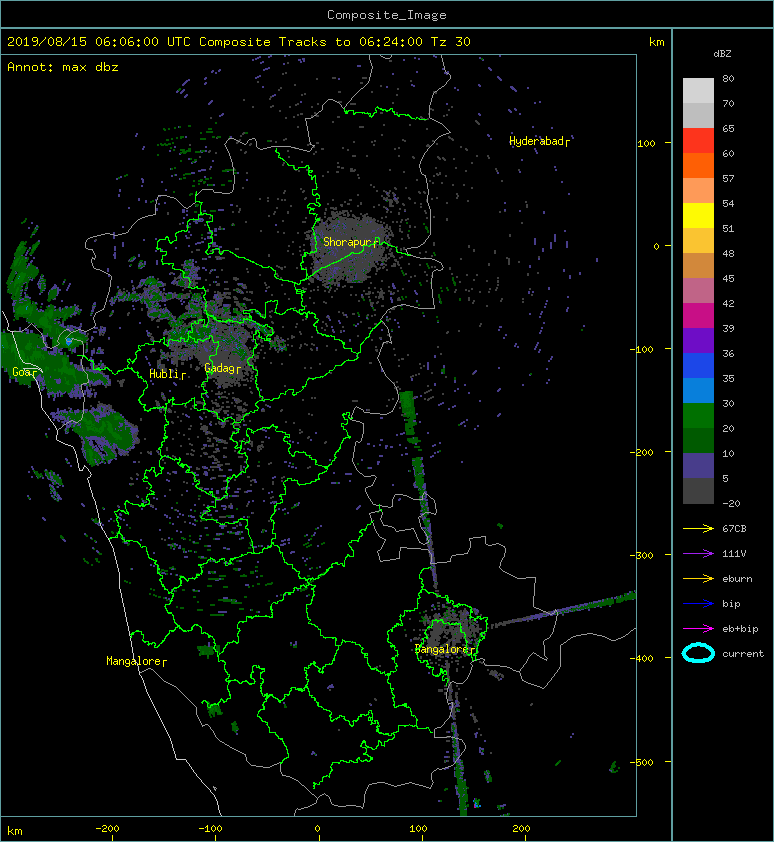Viewport: 774px width, 842px height.
Task: Click the -20 value on dBZ scale
Action: click(731, 504)
